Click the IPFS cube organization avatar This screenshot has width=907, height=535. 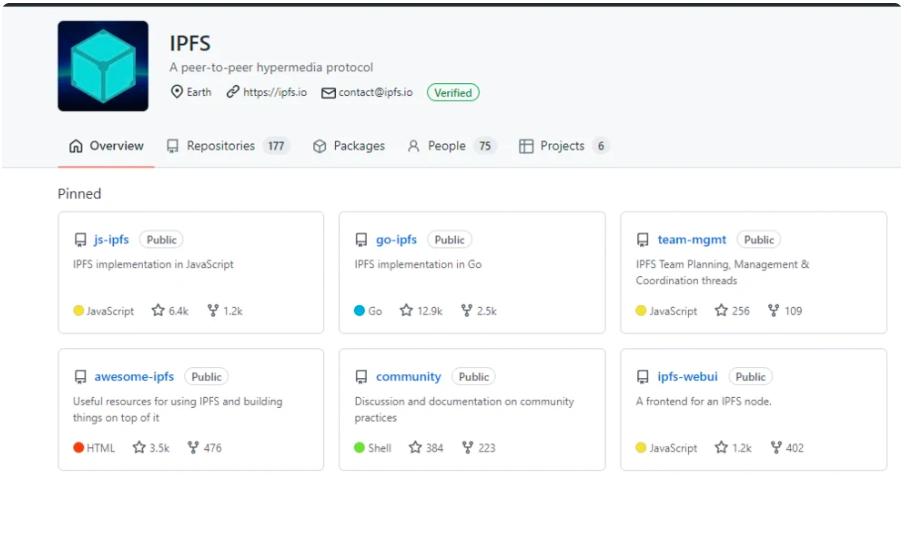tap(103, 66)
